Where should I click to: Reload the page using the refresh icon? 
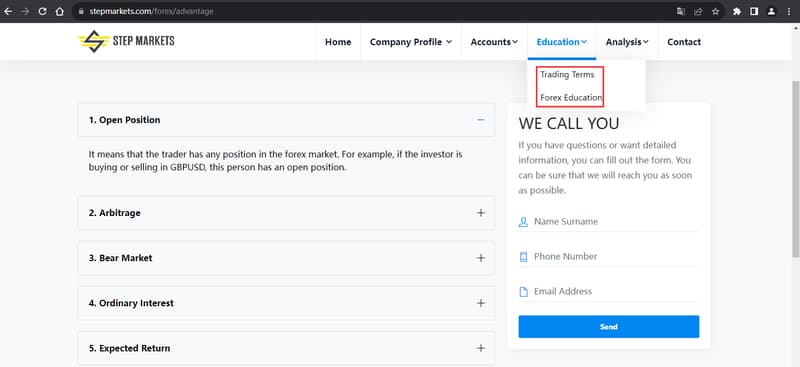[42, 11]
